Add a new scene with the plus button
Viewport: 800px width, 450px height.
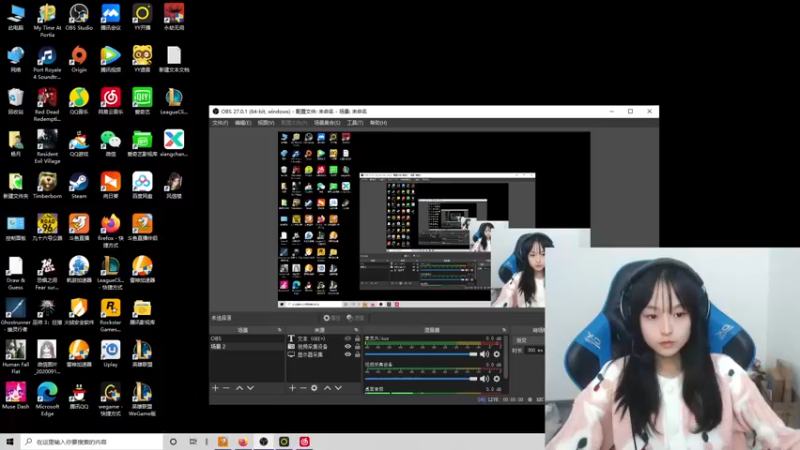tap(215, 388)
